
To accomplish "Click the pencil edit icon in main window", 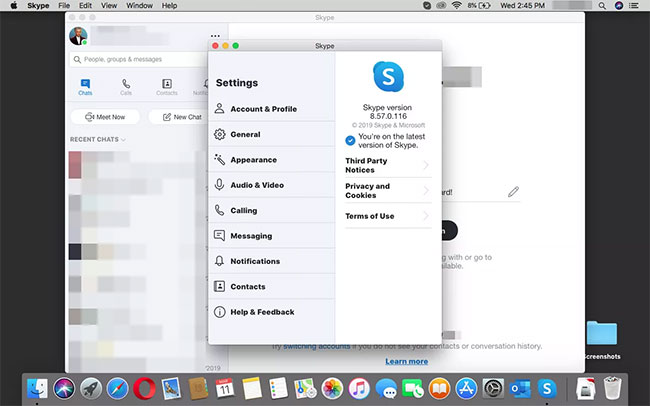I will 514,192.
